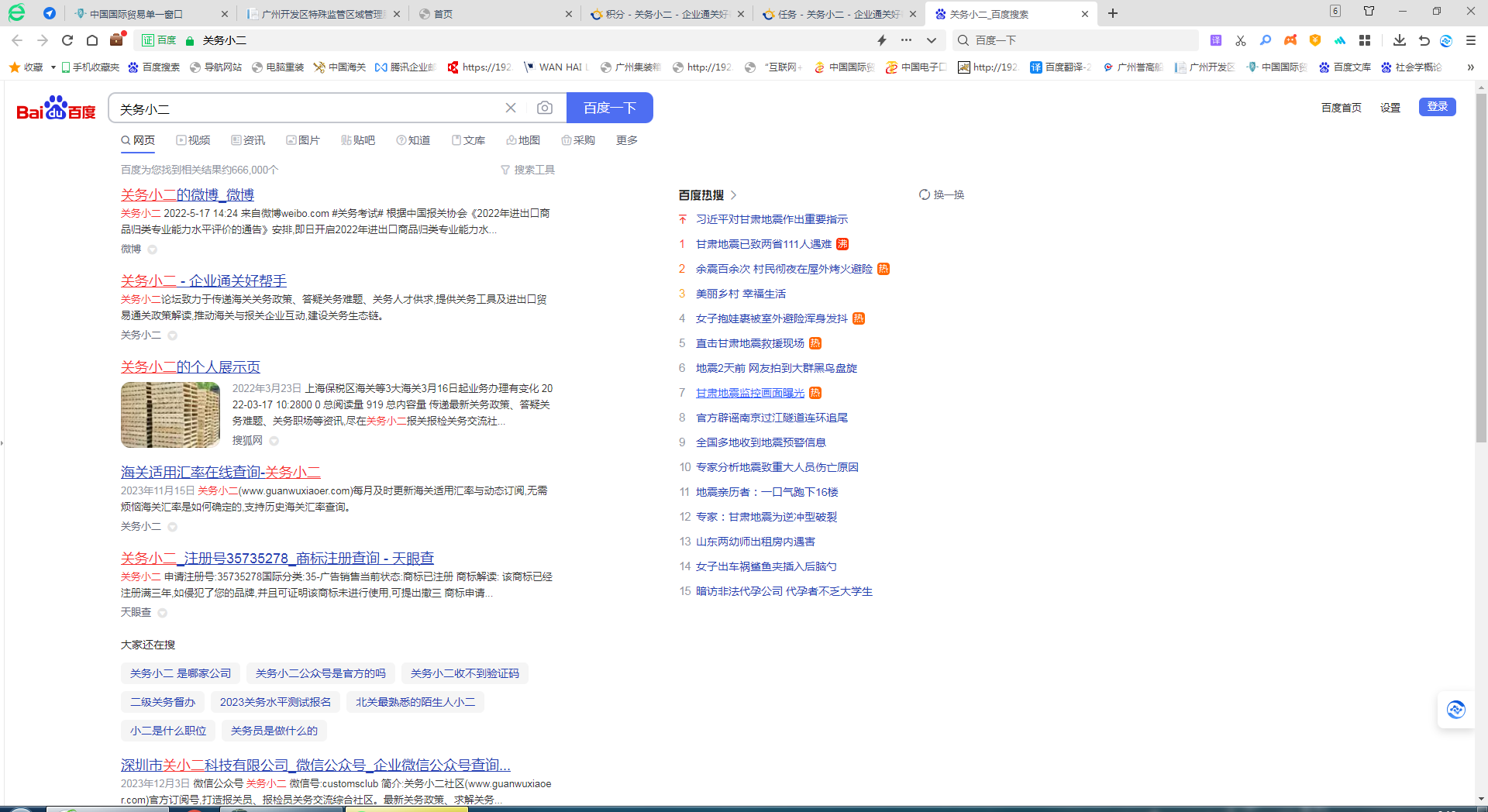Switch to the 积分 - 关务小二 tab

(x=666, y=14)
